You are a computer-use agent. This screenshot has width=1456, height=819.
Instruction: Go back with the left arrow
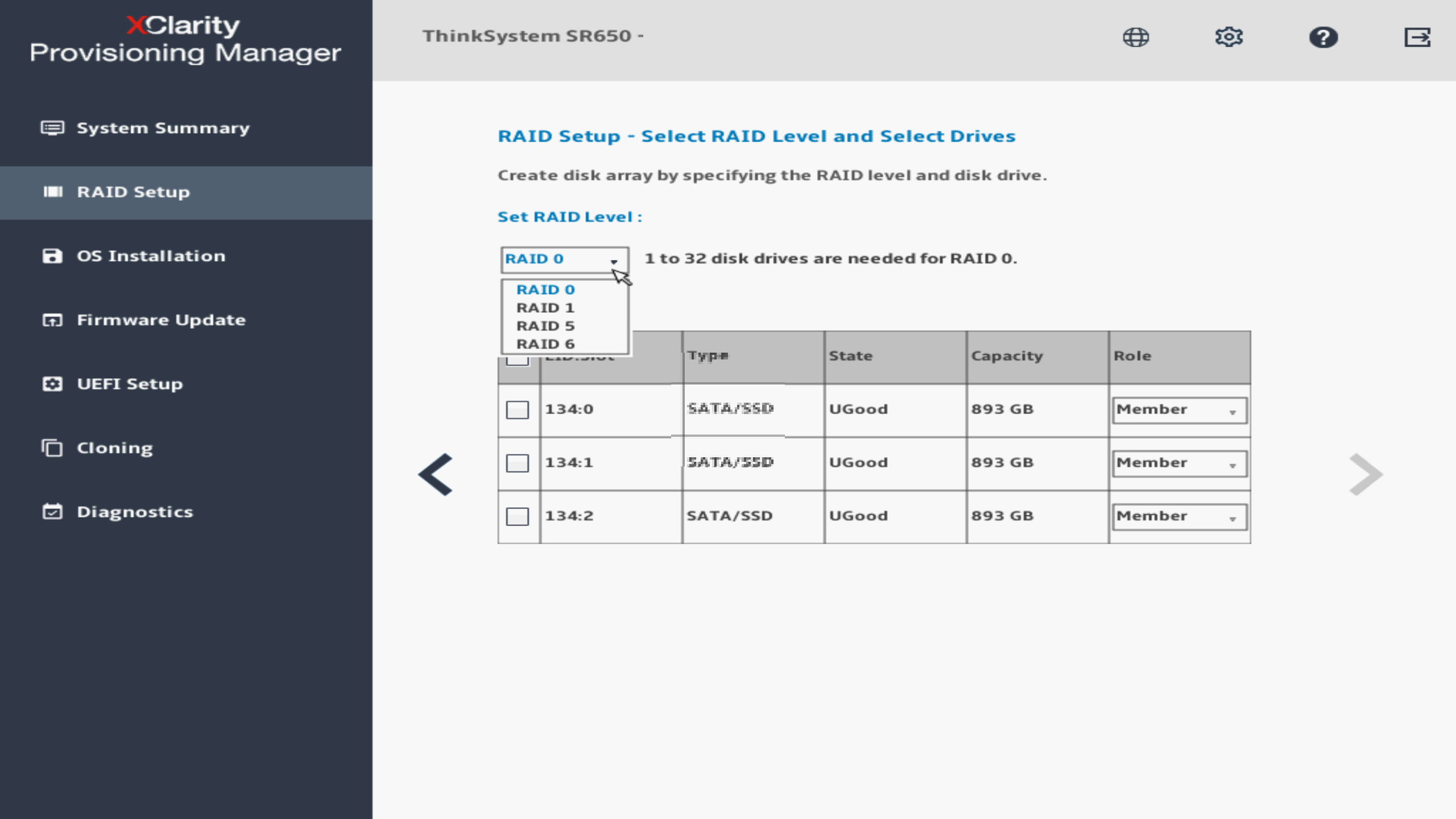pos(436,474)
